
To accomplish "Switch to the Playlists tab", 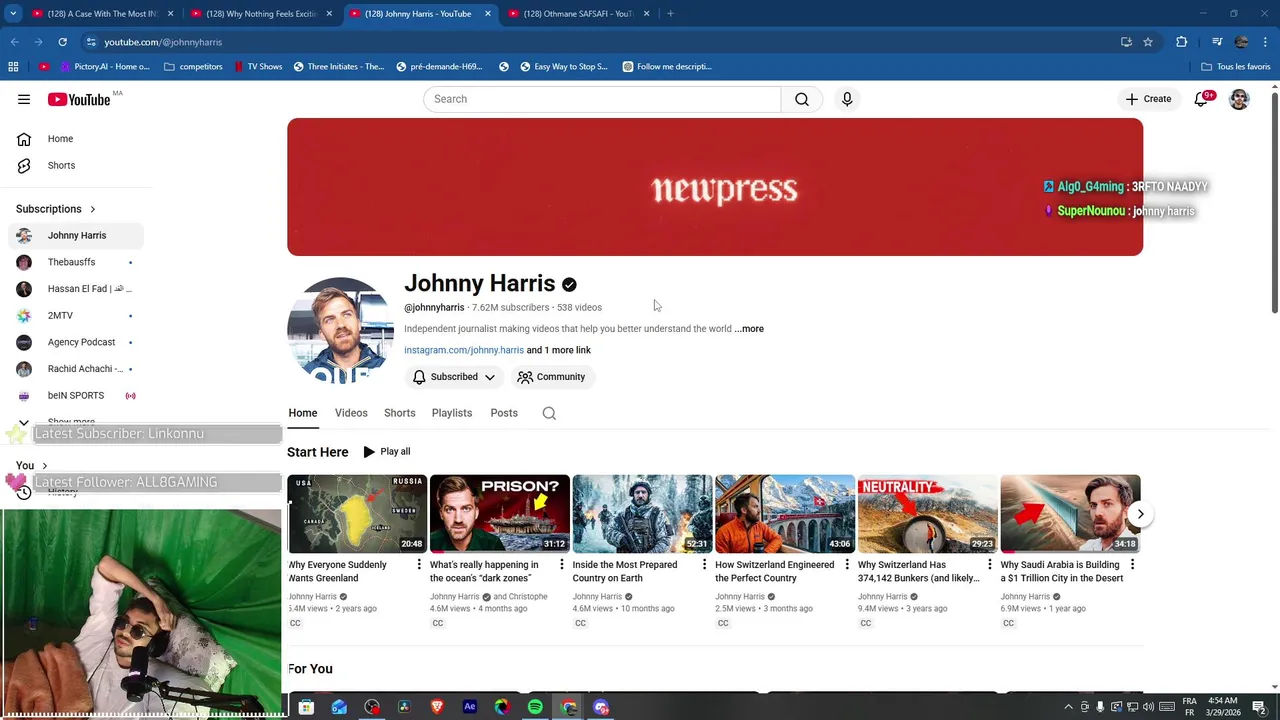I will point(452,413).
